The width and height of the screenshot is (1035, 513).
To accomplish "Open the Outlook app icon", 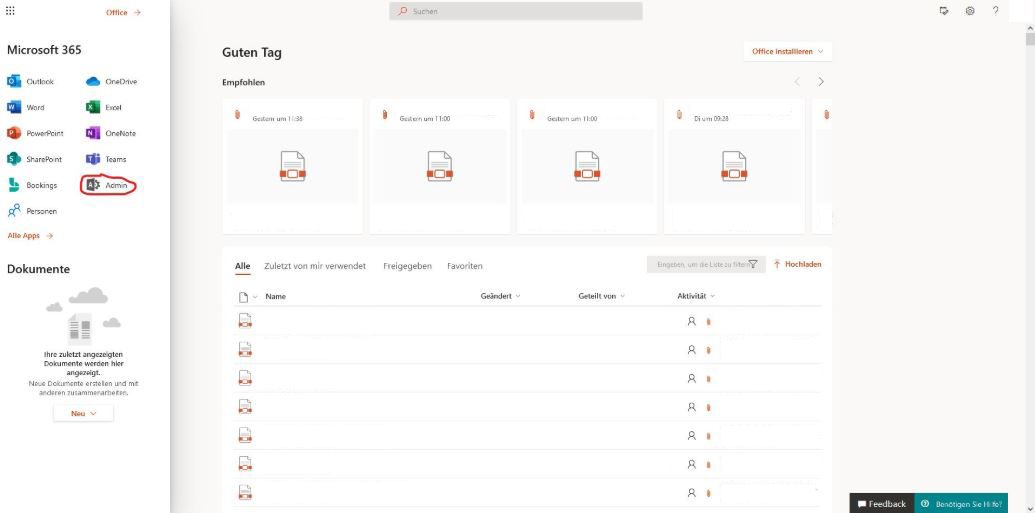I will (x=14, y=81).
